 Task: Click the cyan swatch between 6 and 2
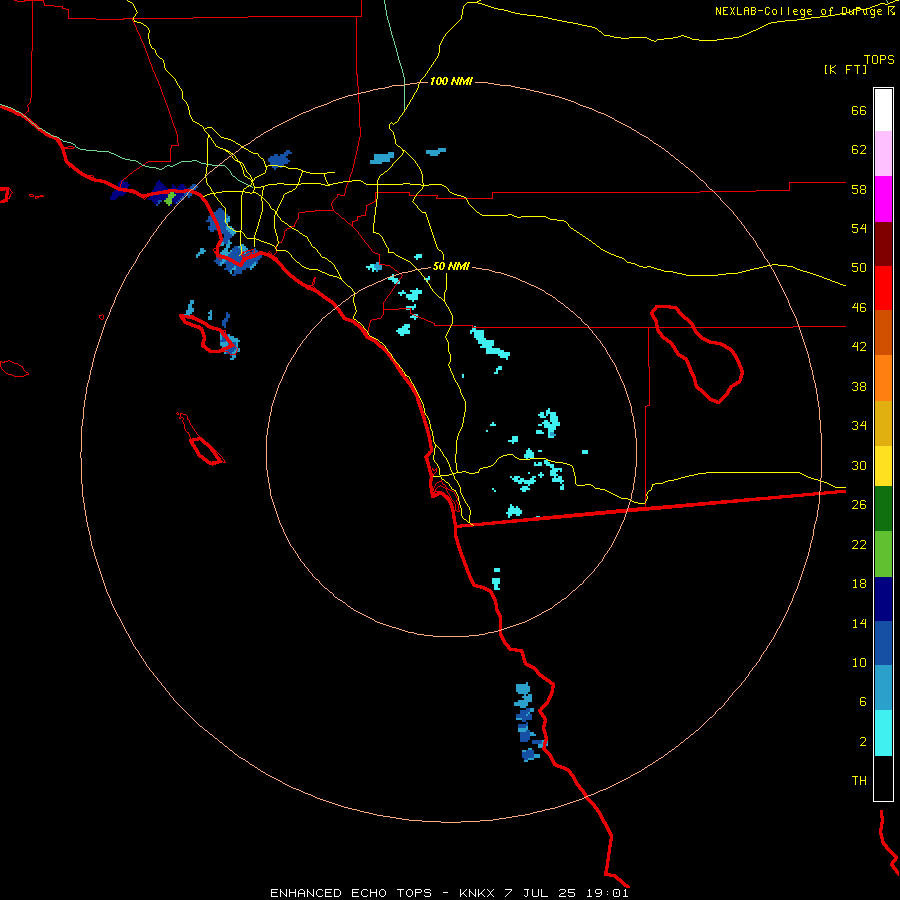click(883, 733)
